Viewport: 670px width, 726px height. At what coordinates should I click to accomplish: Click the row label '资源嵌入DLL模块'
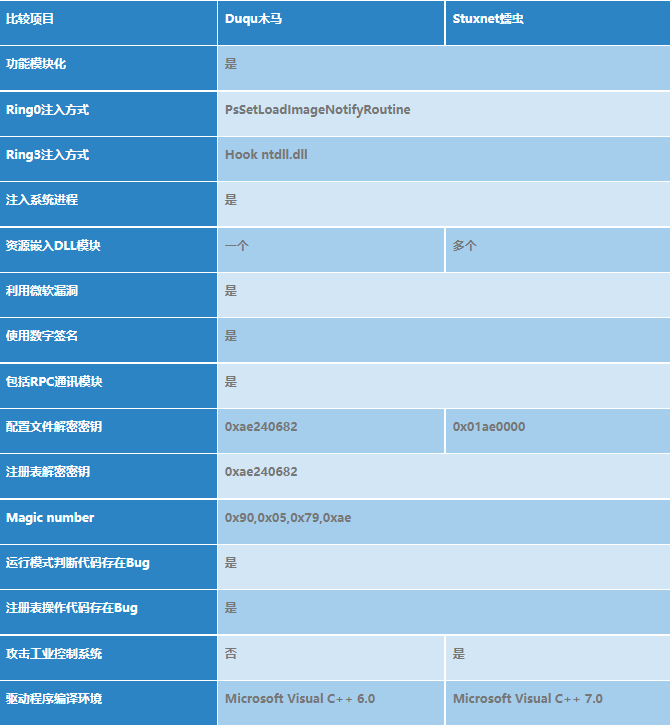(x=53, y=245)
